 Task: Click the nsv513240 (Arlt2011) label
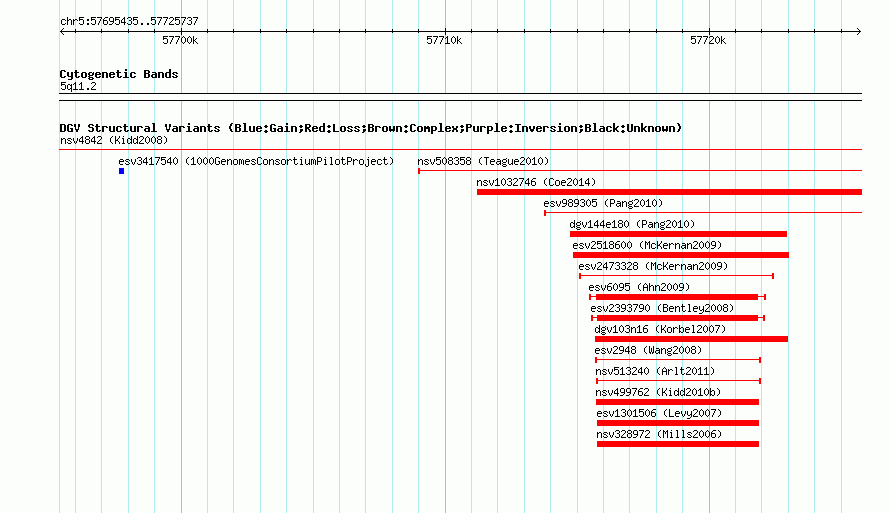coord(655,371)
